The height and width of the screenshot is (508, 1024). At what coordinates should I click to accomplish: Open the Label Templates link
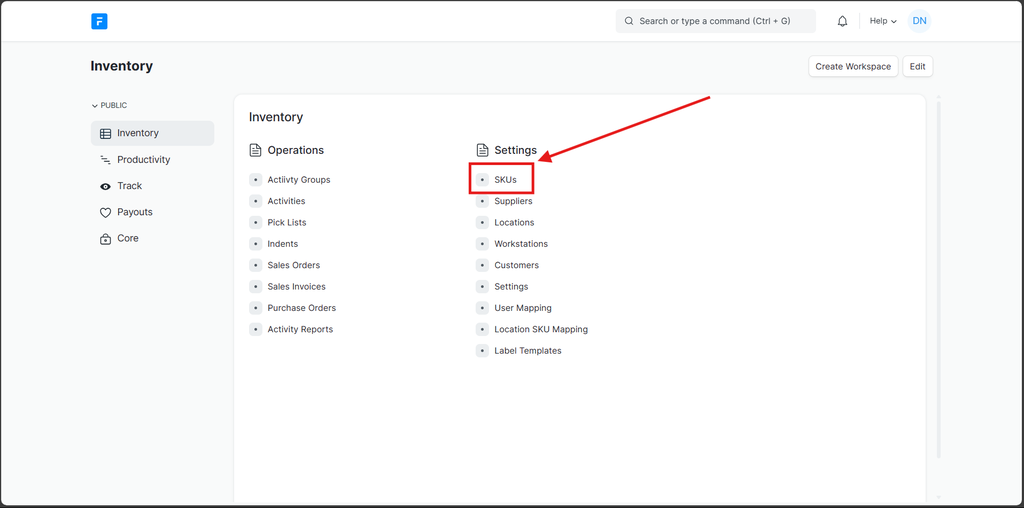coord(528,351)
